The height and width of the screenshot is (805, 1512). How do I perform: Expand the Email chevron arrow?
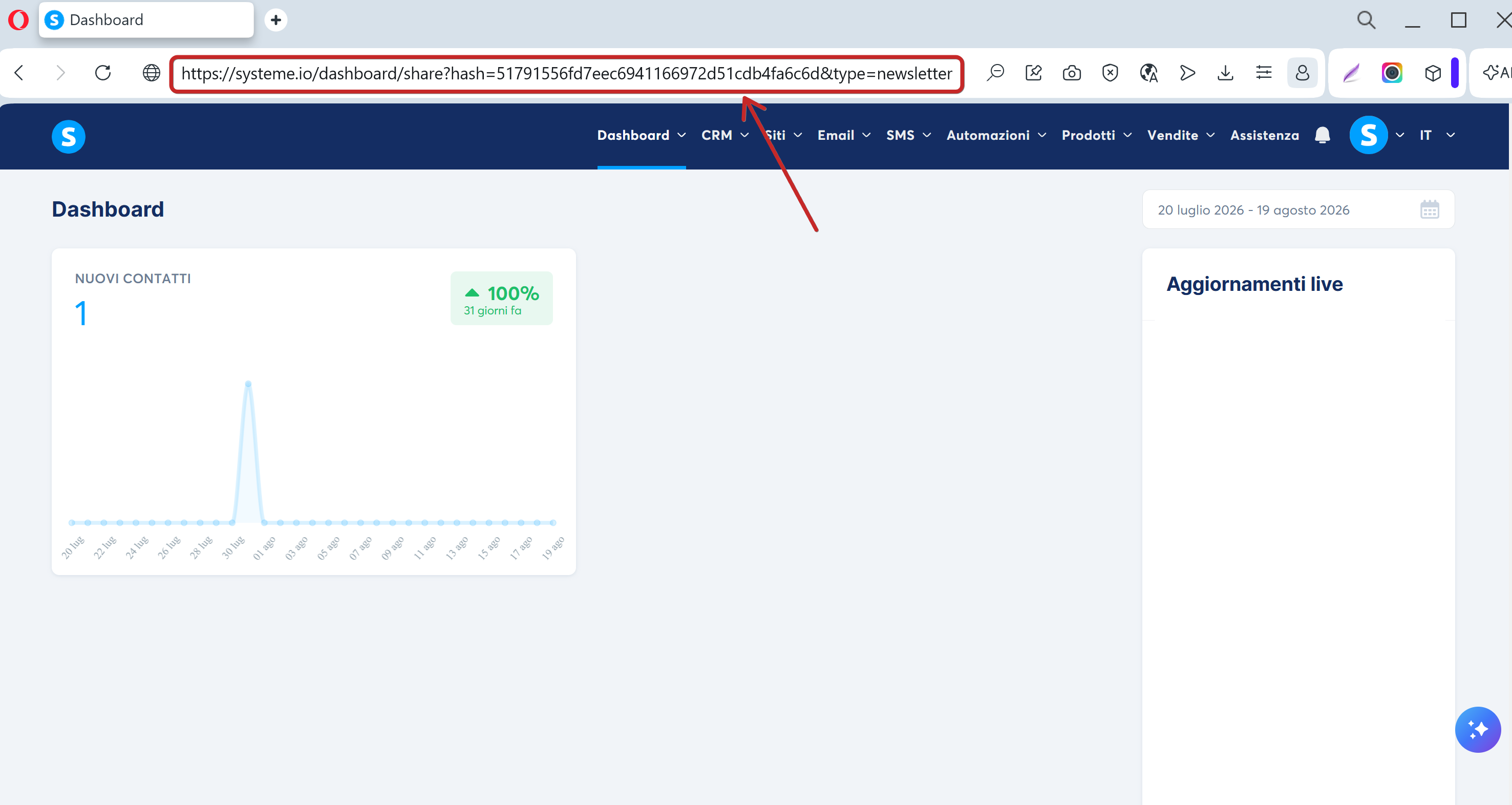pyautogui.click(x=866, y=135)
